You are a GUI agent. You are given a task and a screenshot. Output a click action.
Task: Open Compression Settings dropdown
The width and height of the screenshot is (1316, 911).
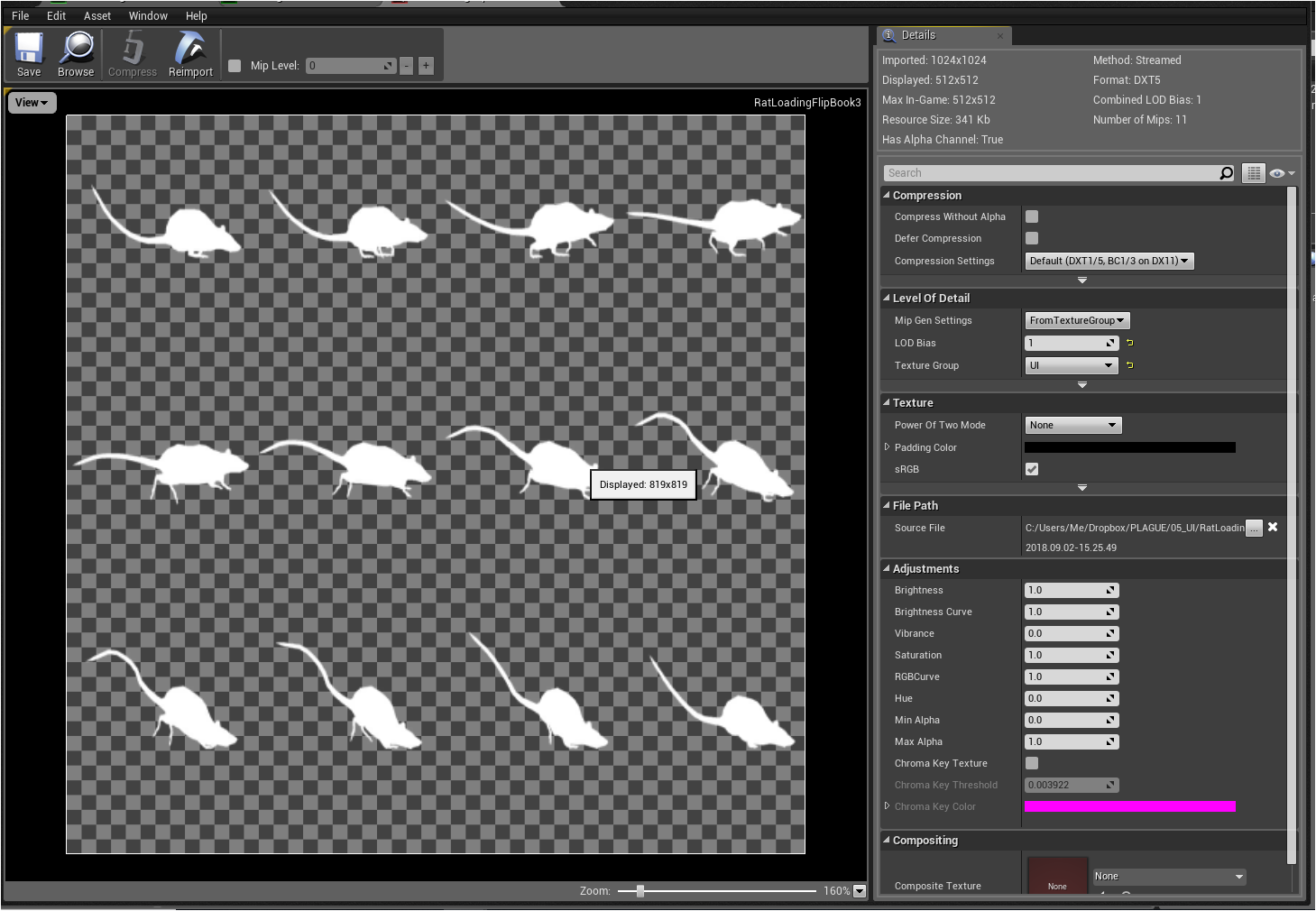(x=1109, y=261)
